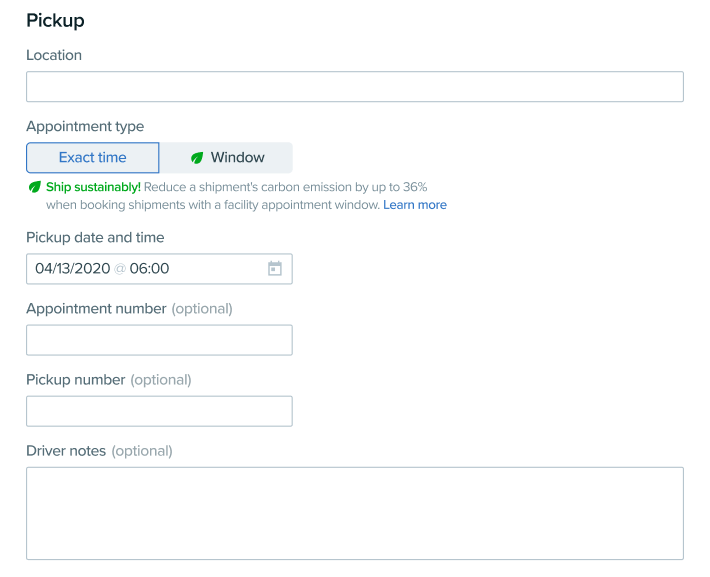Screen dimensions: 710x577
Task: Click the green leaf icon on Window button
Action: 197,158
